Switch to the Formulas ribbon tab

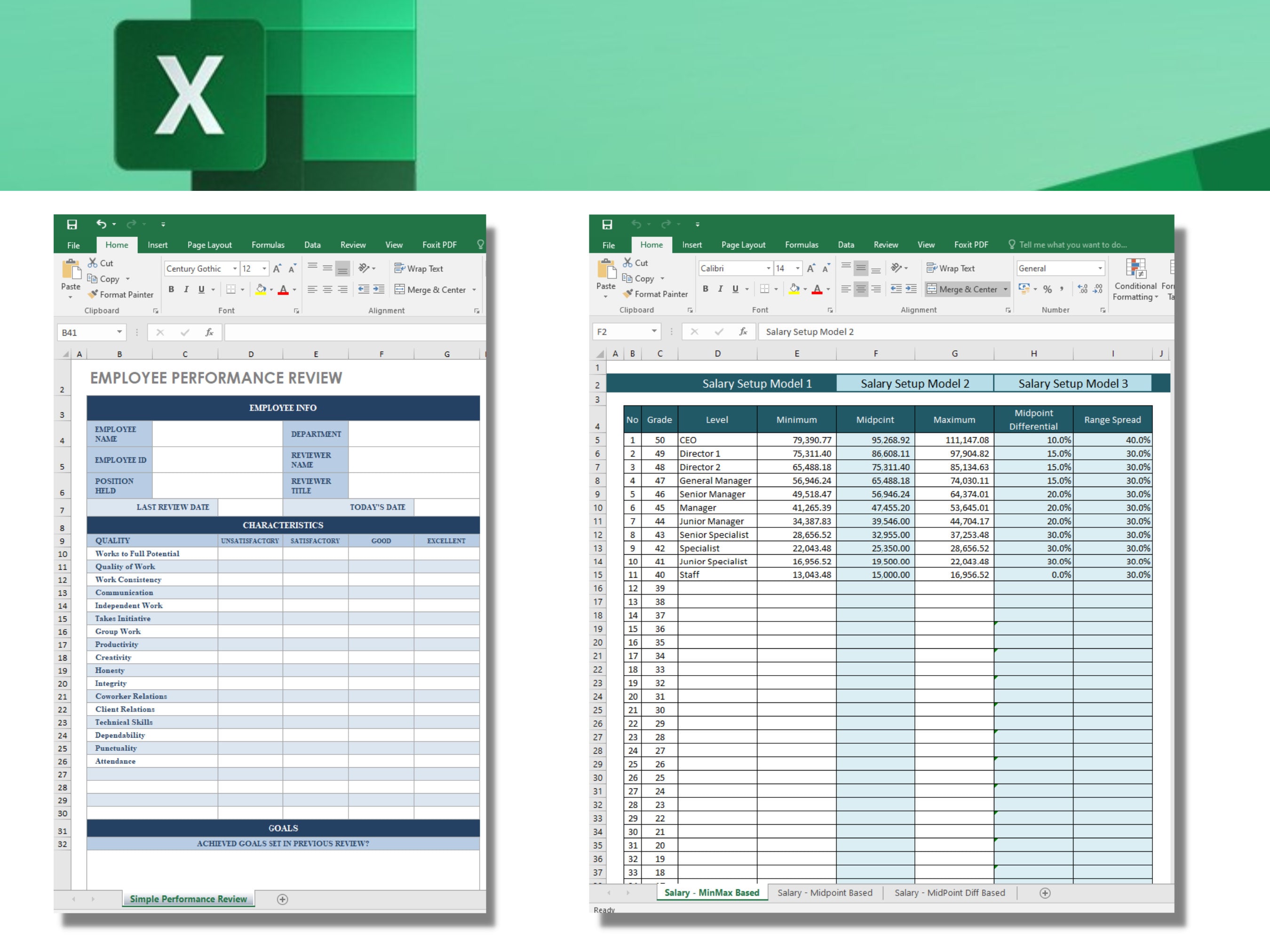(x=802, y=244)
